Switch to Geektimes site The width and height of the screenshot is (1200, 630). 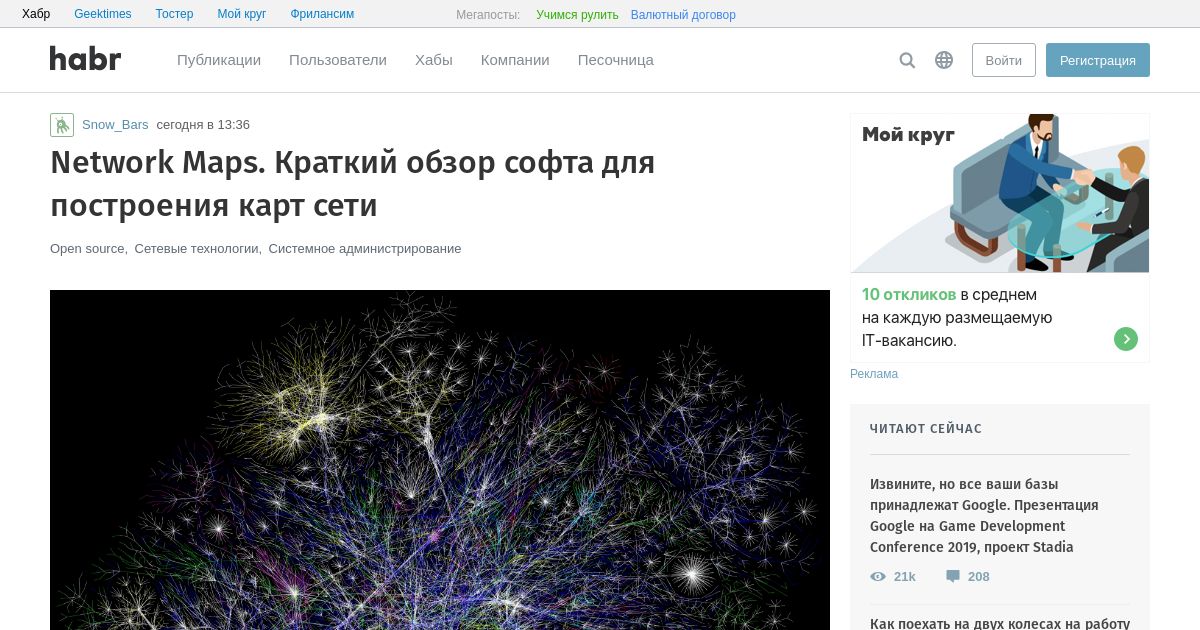click(x=103, y=14)
